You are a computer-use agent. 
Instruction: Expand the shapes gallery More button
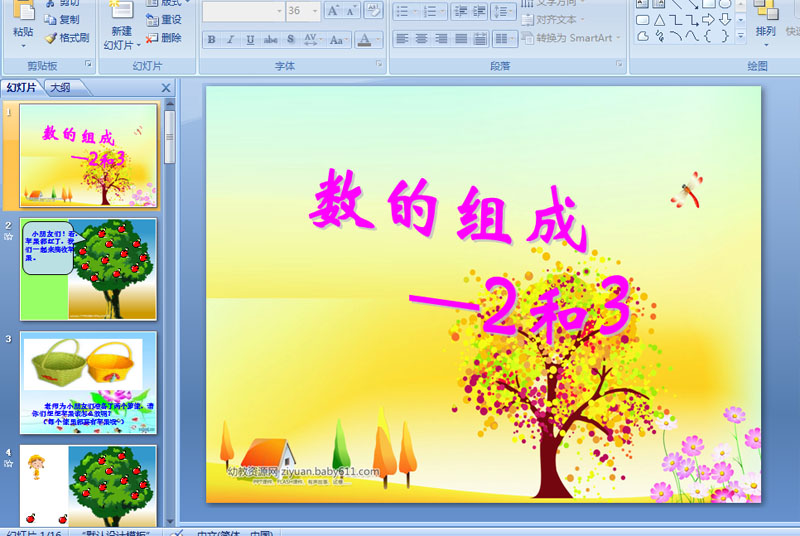pyautogui.click(x=740, y=36)
